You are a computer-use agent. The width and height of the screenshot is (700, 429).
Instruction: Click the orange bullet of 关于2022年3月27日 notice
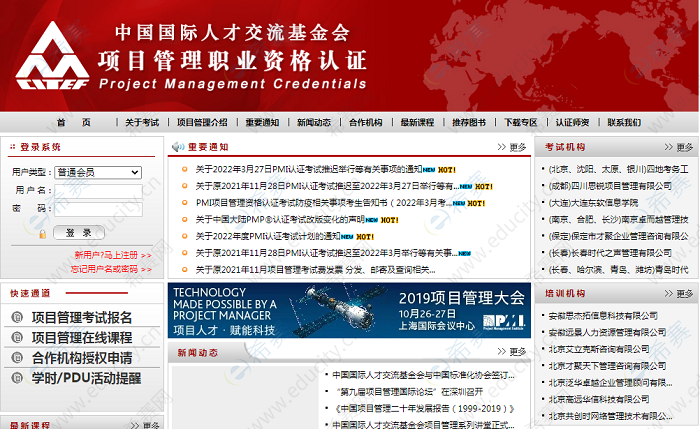click(x=184, y=169)
